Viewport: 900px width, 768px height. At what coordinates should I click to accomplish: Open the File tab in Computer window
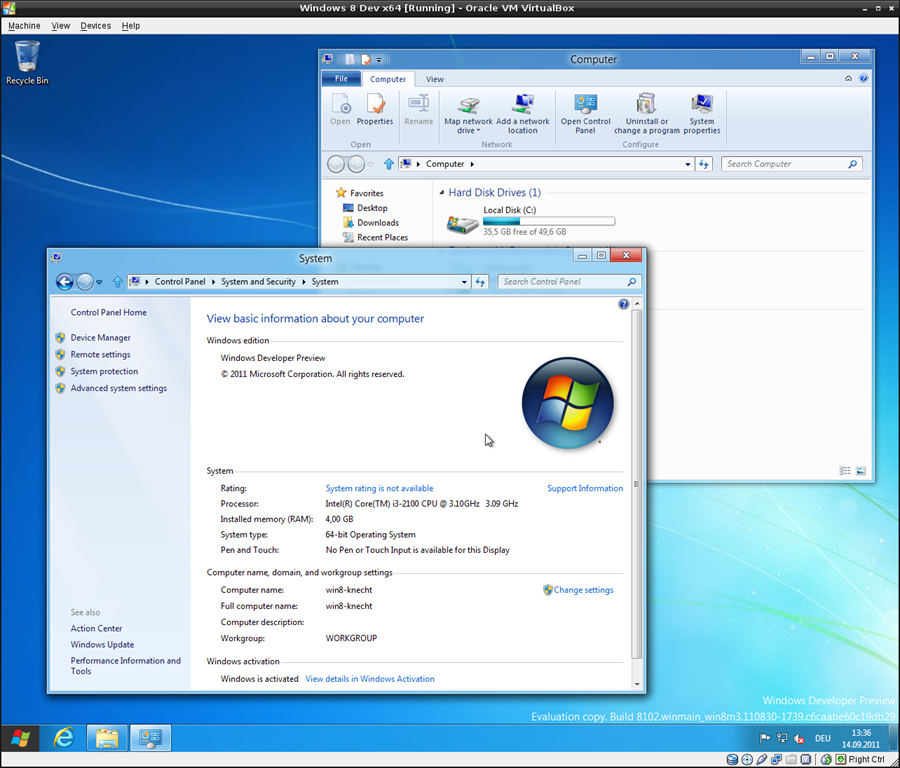click(341, 79)
